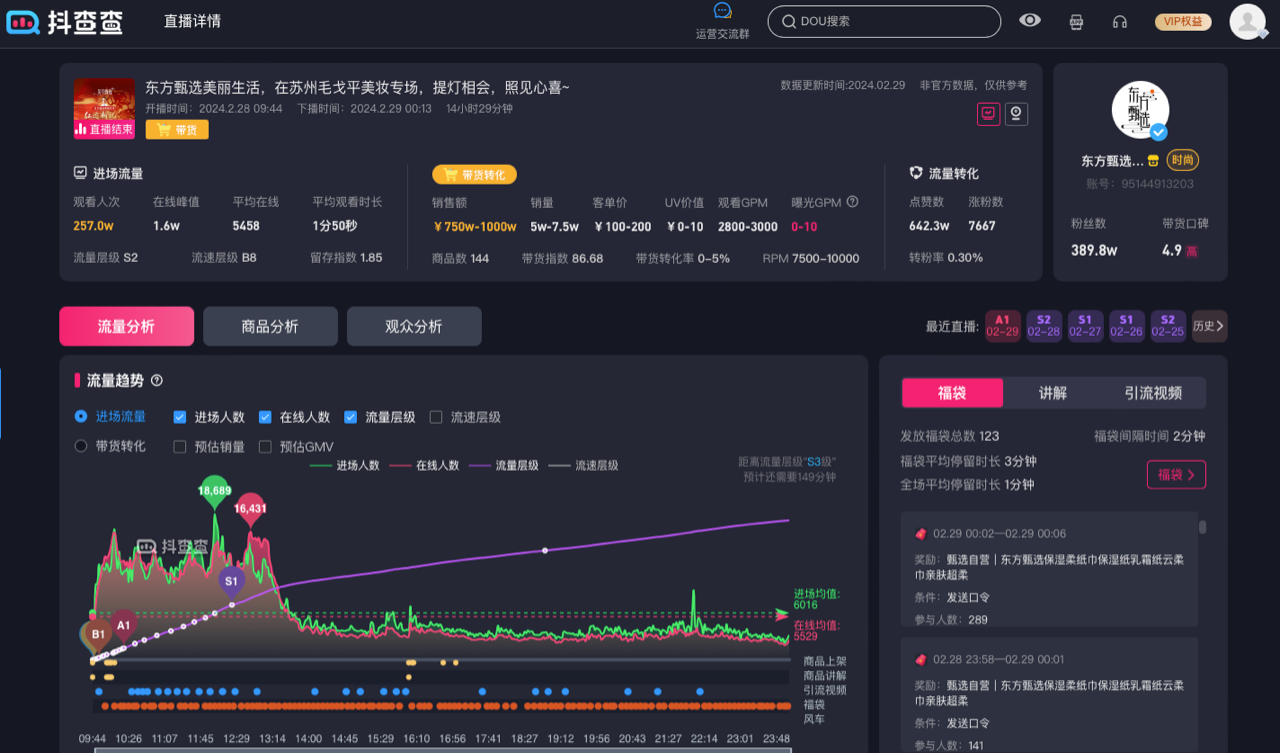This screenshot has width=1280, height=753.
Task: Open the 福袋 arrow button
Action: point(1176,475)
